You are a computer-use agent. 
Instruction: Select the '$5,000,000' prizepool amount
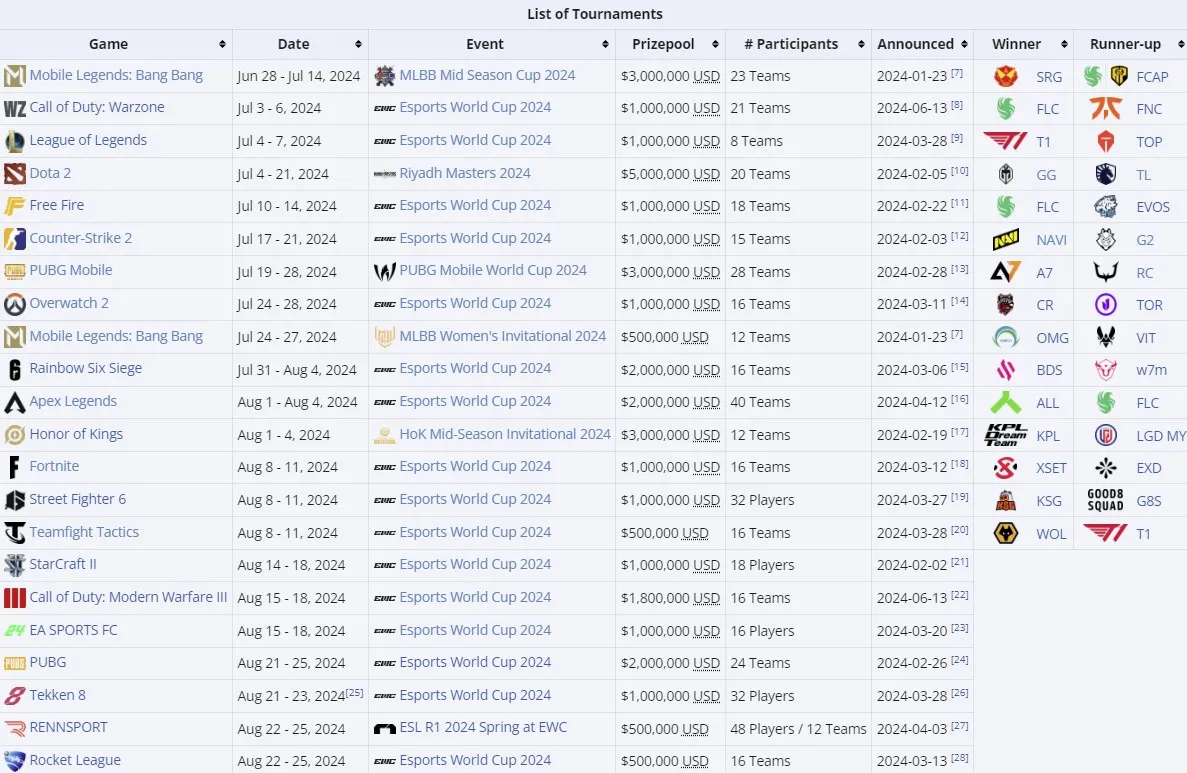click(655, 174)
